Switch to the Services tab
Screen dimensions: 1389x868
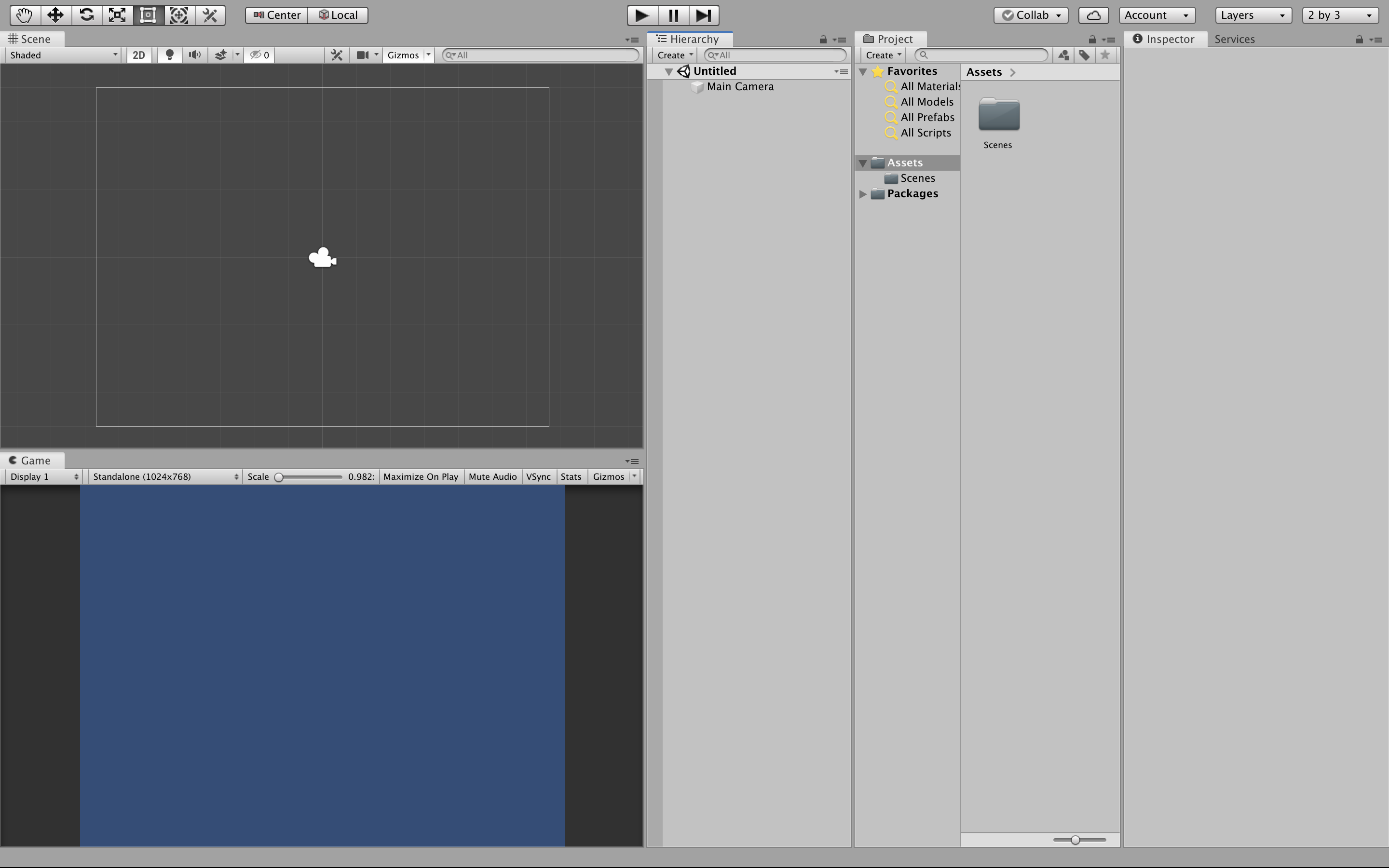coord(1235,39)
